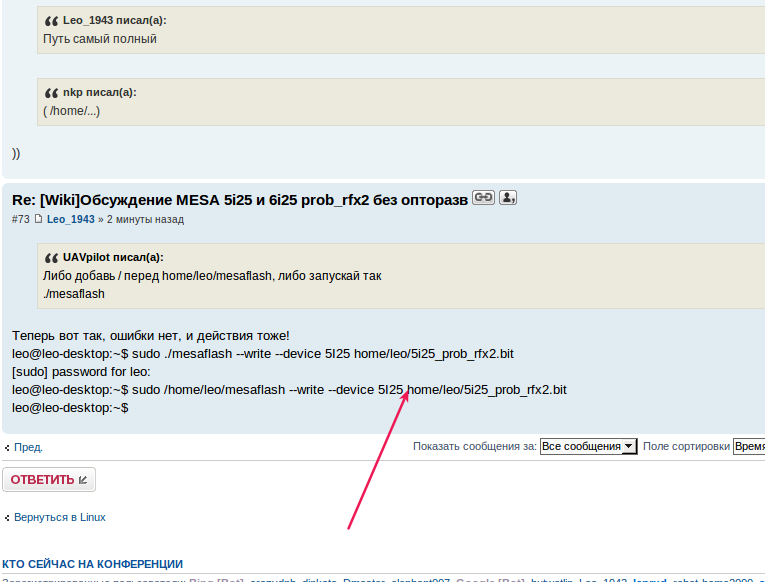This screenshot has height=582, width=765.
Task: Click quote header 'Leo_1943 писал(а):'
Action: coord(115,20)
